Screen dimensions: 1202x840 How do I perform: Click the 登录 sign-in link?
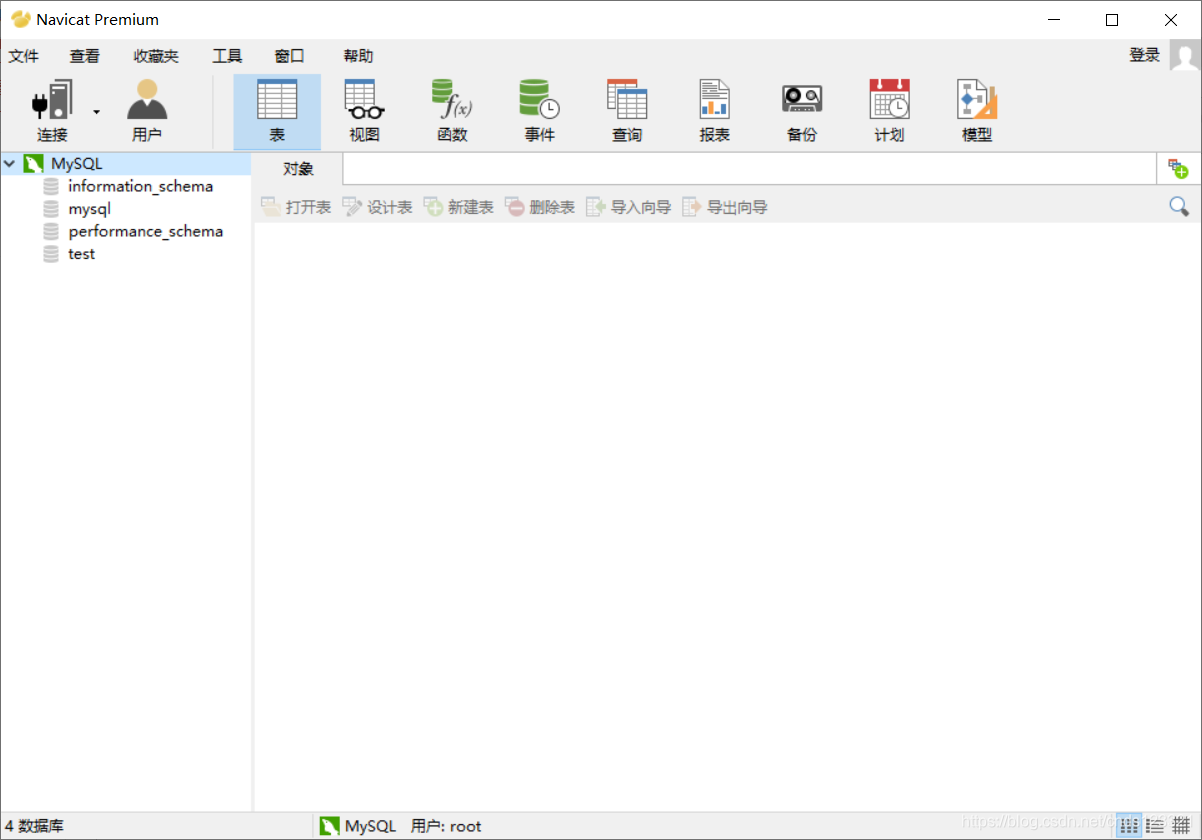click(x=1145, y=55)
